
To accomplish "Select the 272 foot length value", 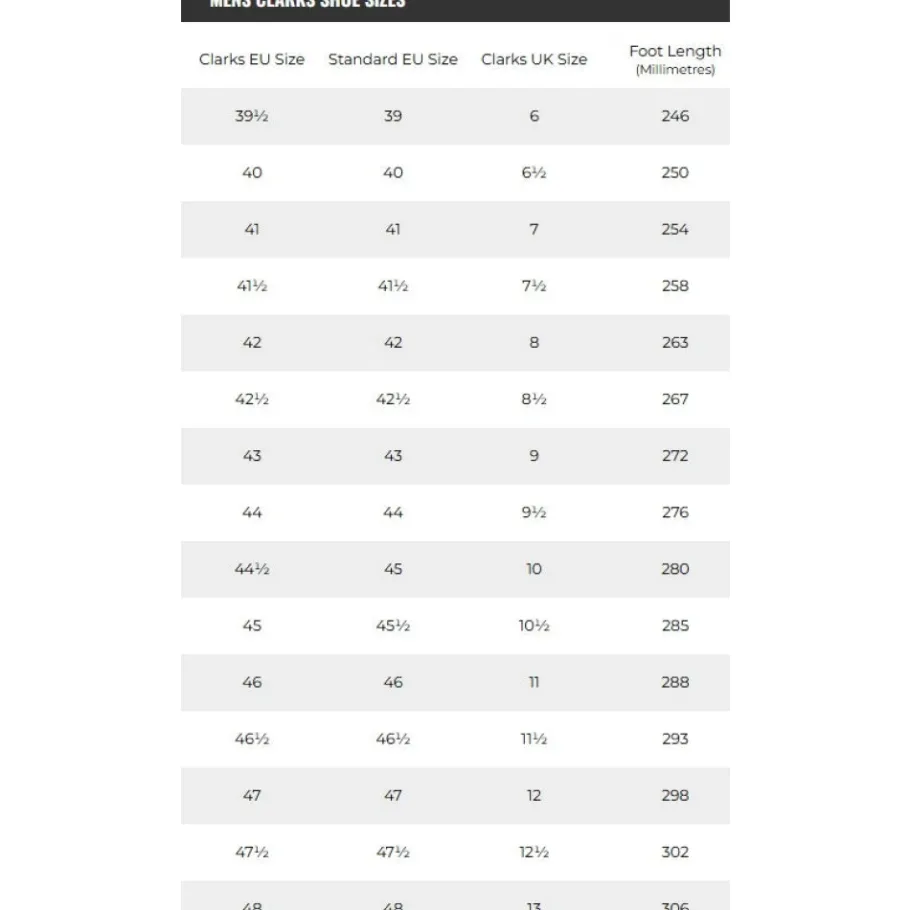I will click(x=675, y=456).
